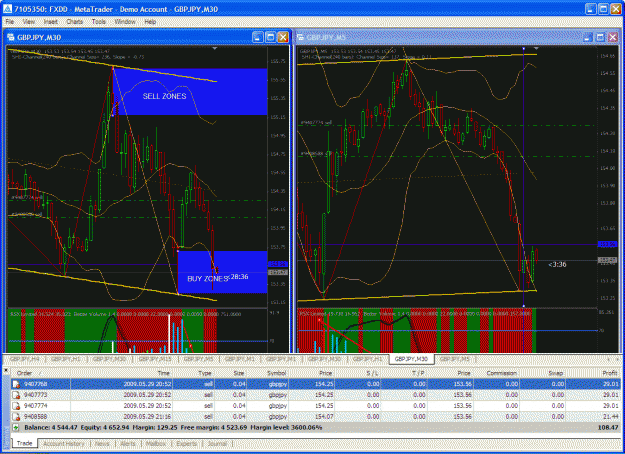Maximize the GBPJPY,M5 chart window
The width and height of the screenshot is (625, 454).
(x=600, y=37)
